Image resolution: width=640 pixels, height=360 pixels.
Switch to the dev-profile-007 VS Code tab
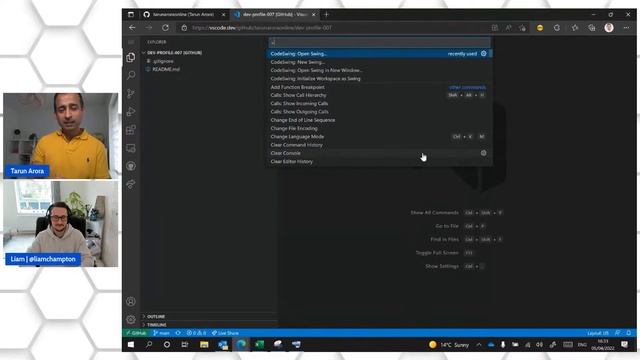click(276, 14)
